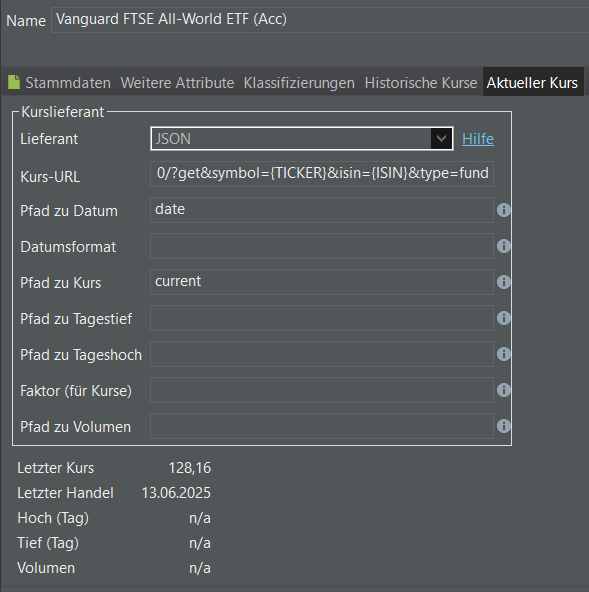Click the info icon beside Faktor (für Kurse)
This screenshot has width=589, height=592.
click(504, 390)
